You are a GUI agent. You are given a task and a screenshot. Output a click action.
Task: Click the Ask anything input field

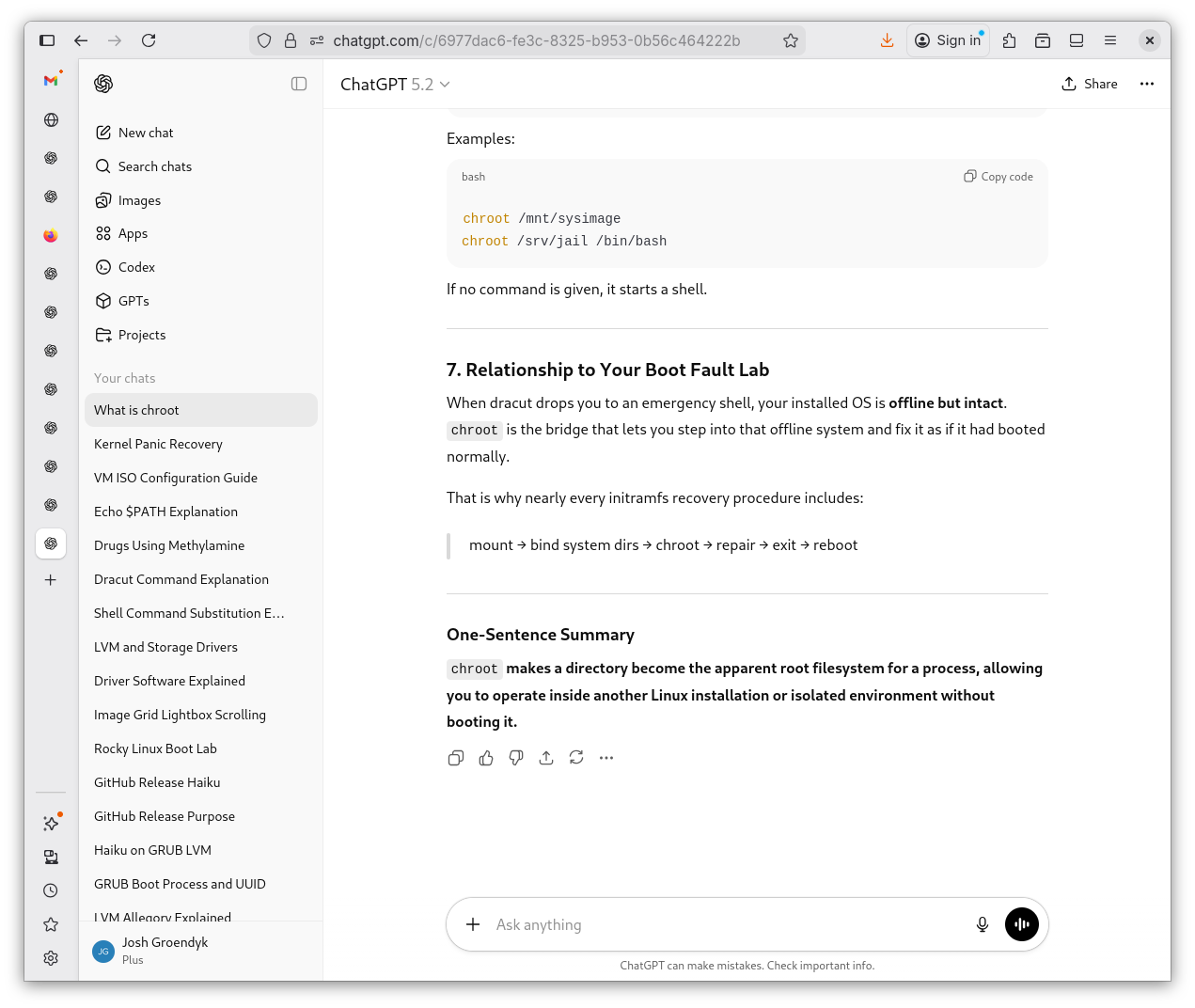pyautogui.click(x=724, y=924)
